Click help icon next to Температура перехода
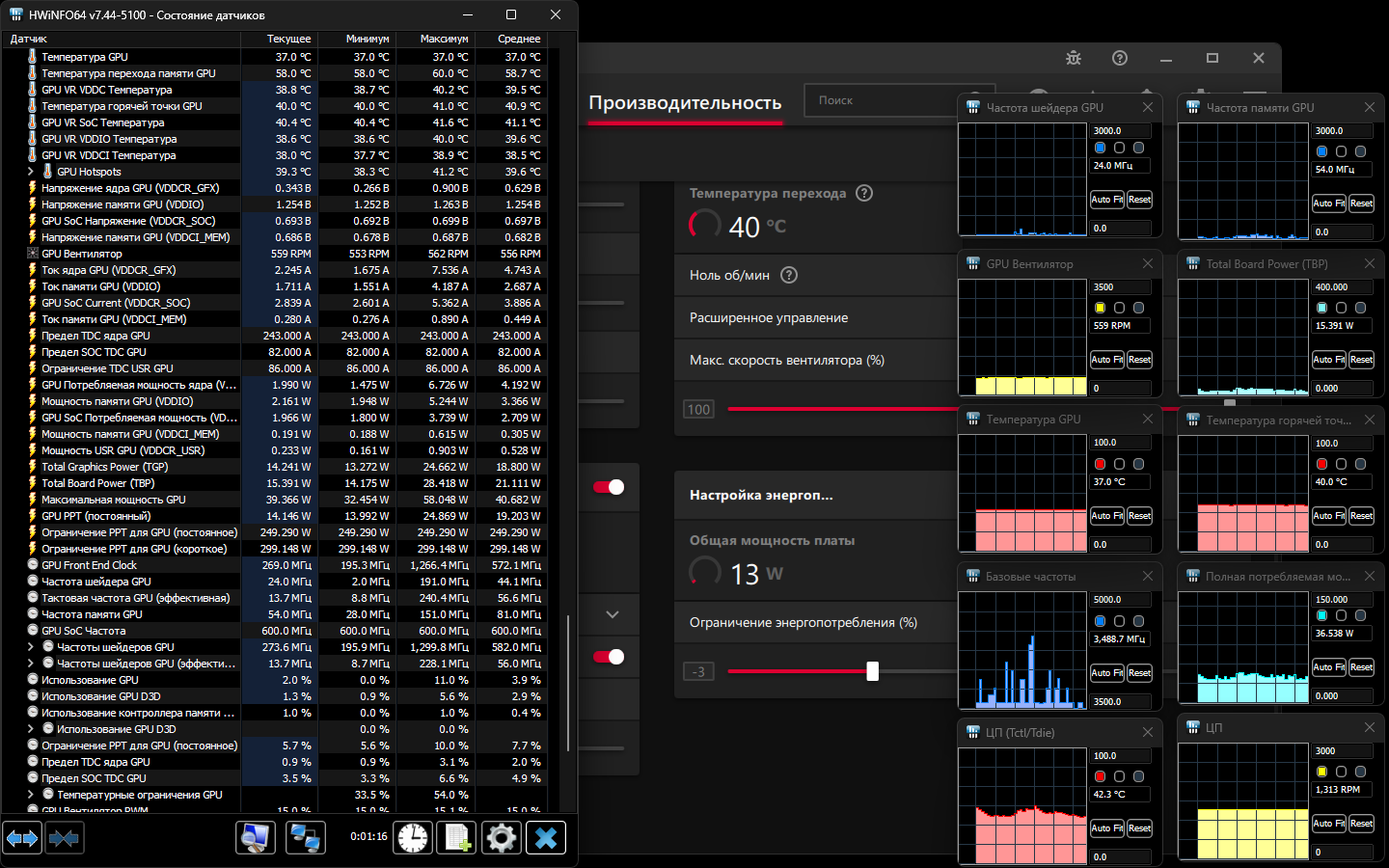 point(864,193)
